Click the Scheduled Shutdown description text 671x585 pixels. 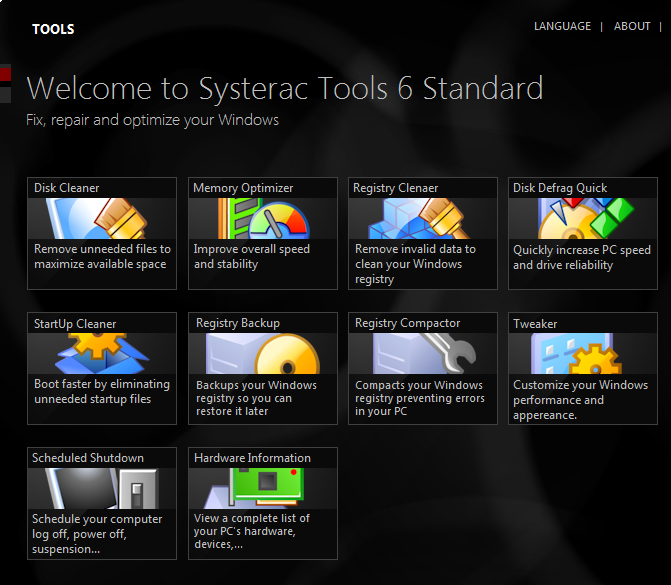pyautogui.click(x=97, y=534)
